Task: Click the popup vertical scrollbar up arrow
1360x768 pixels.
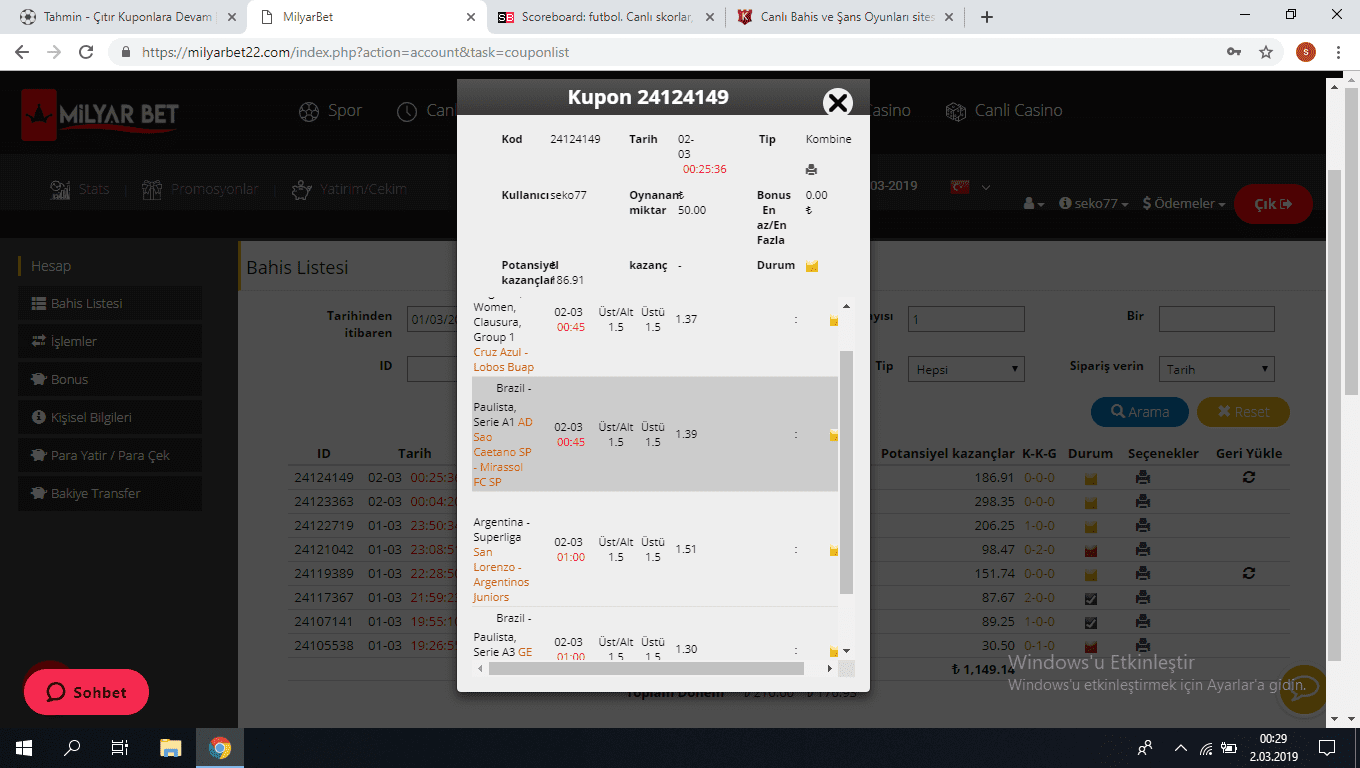Action: [x=846, y=306]
